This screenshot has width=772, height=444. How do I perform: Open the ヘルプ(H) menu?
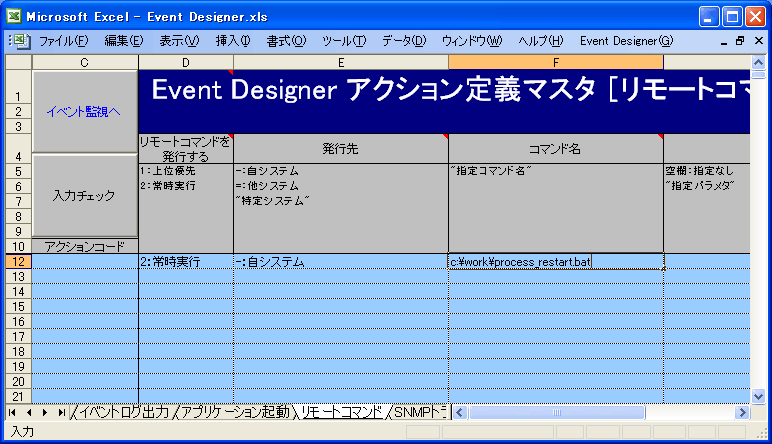click(541, 41)
